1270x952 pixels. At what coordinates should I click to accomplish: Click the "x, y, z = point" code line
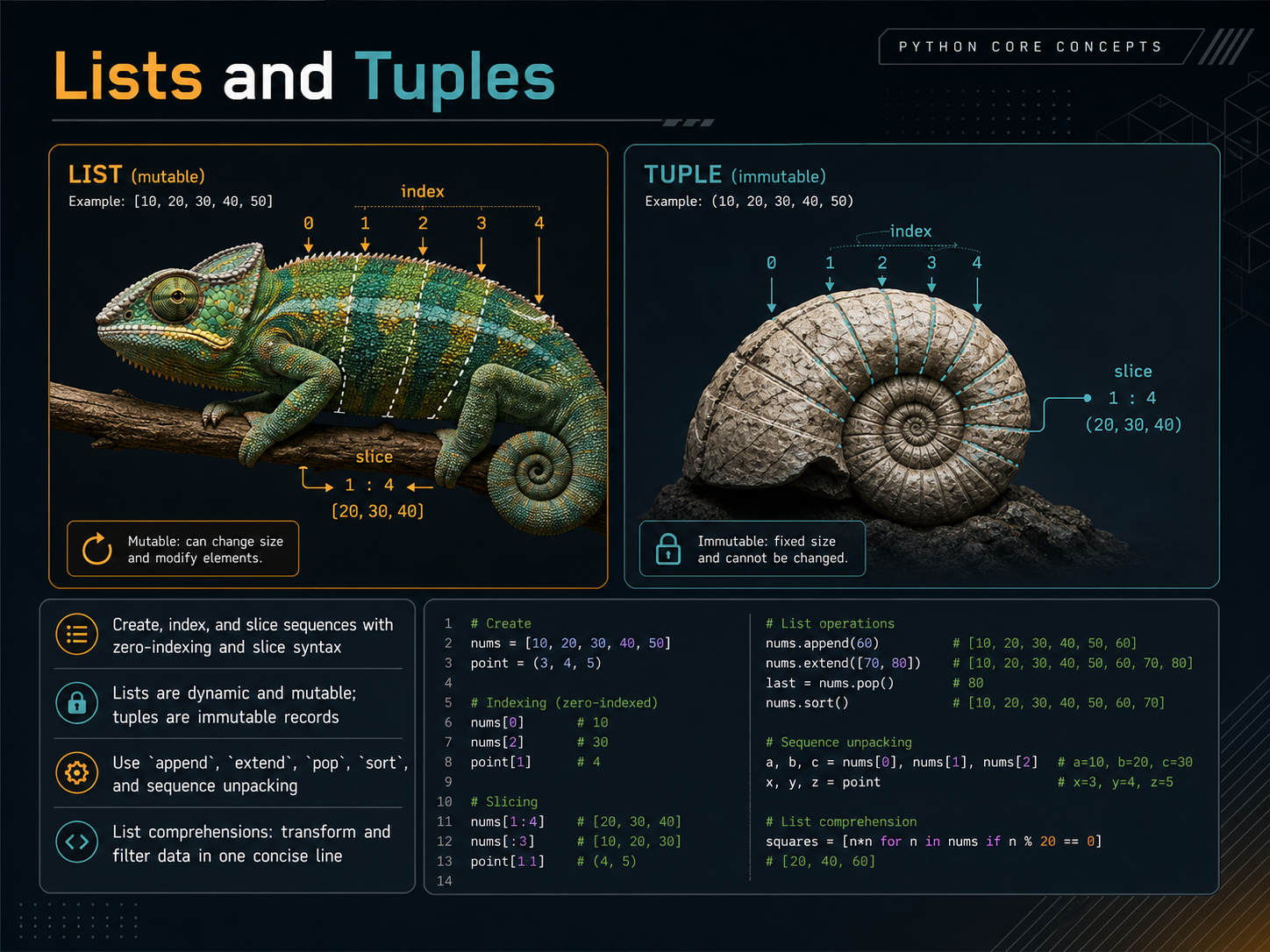[x=823, y=783]
